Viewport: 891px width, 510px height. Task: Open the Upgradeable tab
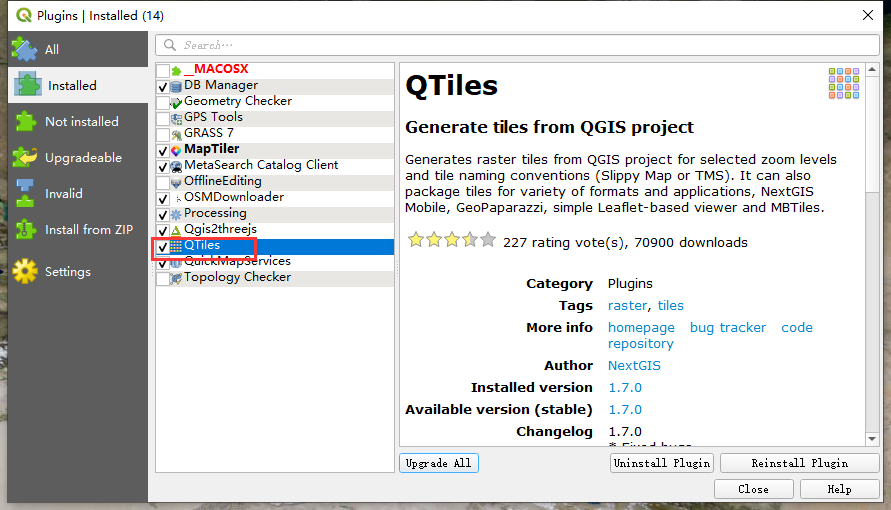78,157
